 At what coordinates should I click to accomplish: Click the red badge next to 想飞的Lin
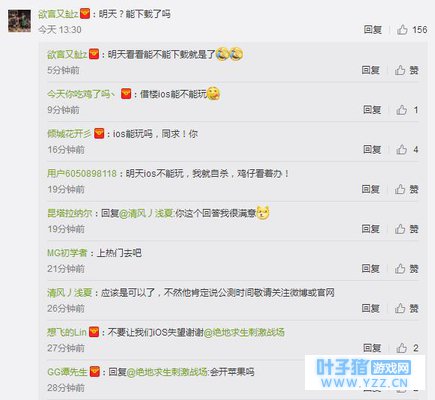click(94, 332)
